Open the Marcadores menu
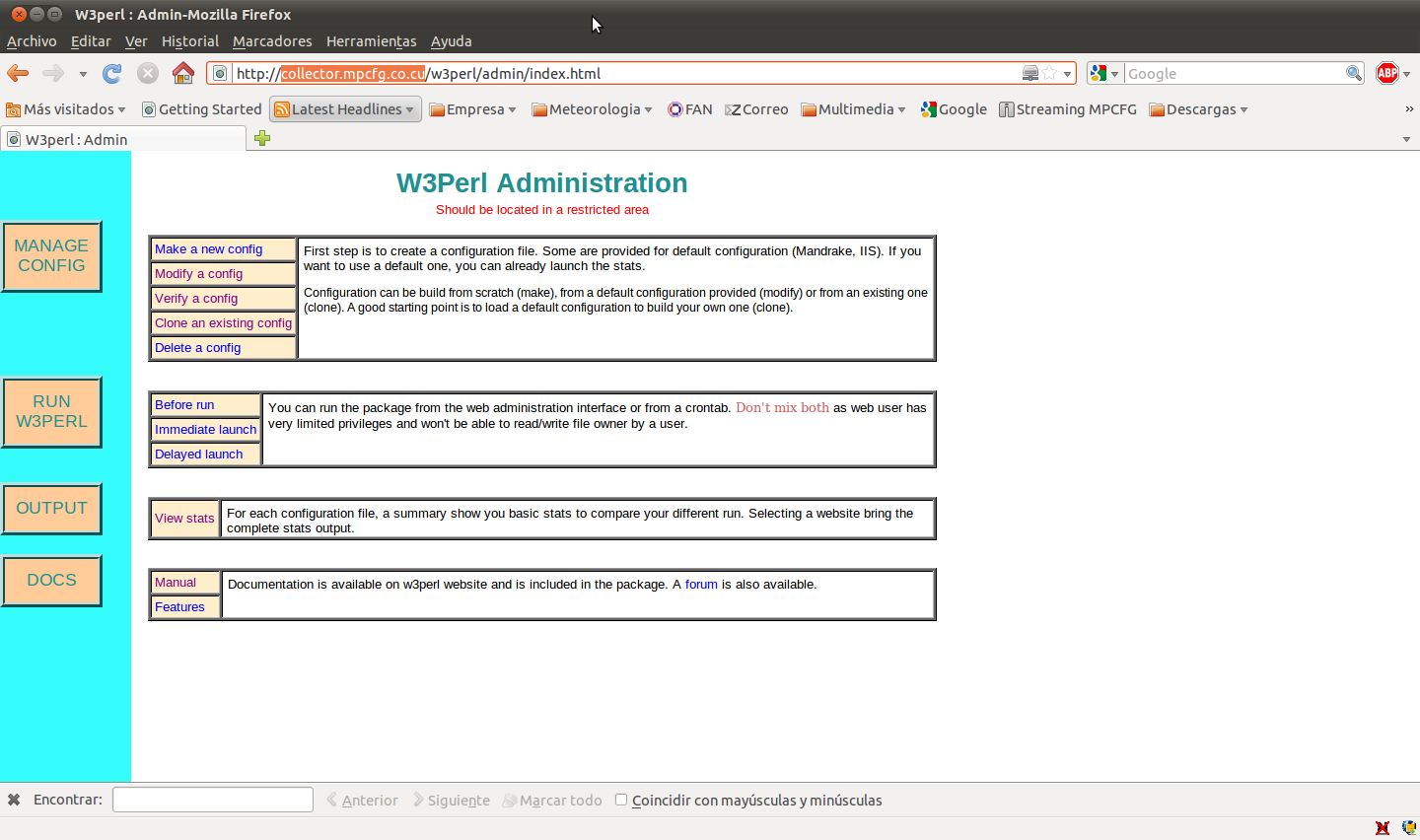 [272, 41]
